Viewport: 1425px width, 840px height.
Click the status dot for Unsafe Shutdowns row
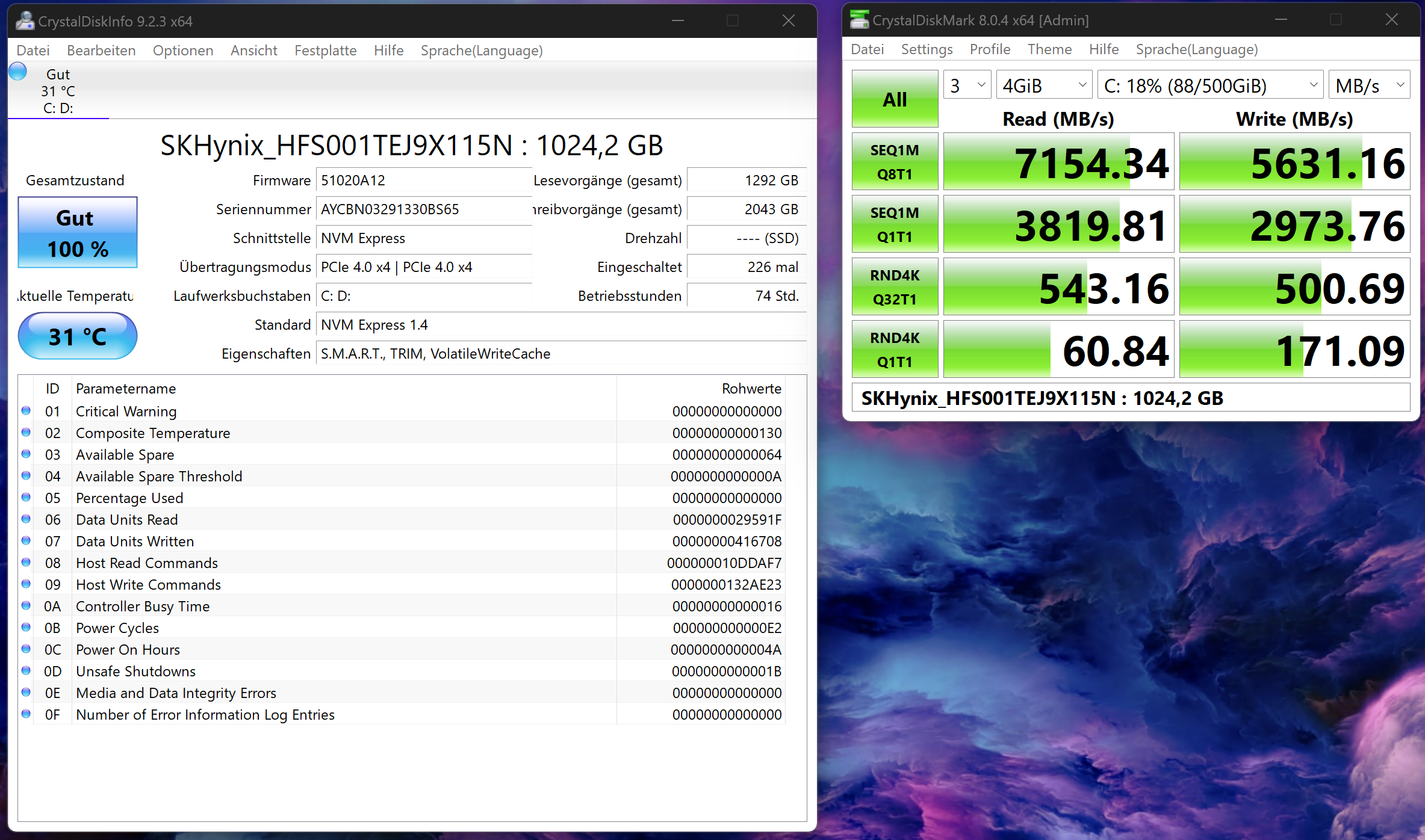pos(26,671)
